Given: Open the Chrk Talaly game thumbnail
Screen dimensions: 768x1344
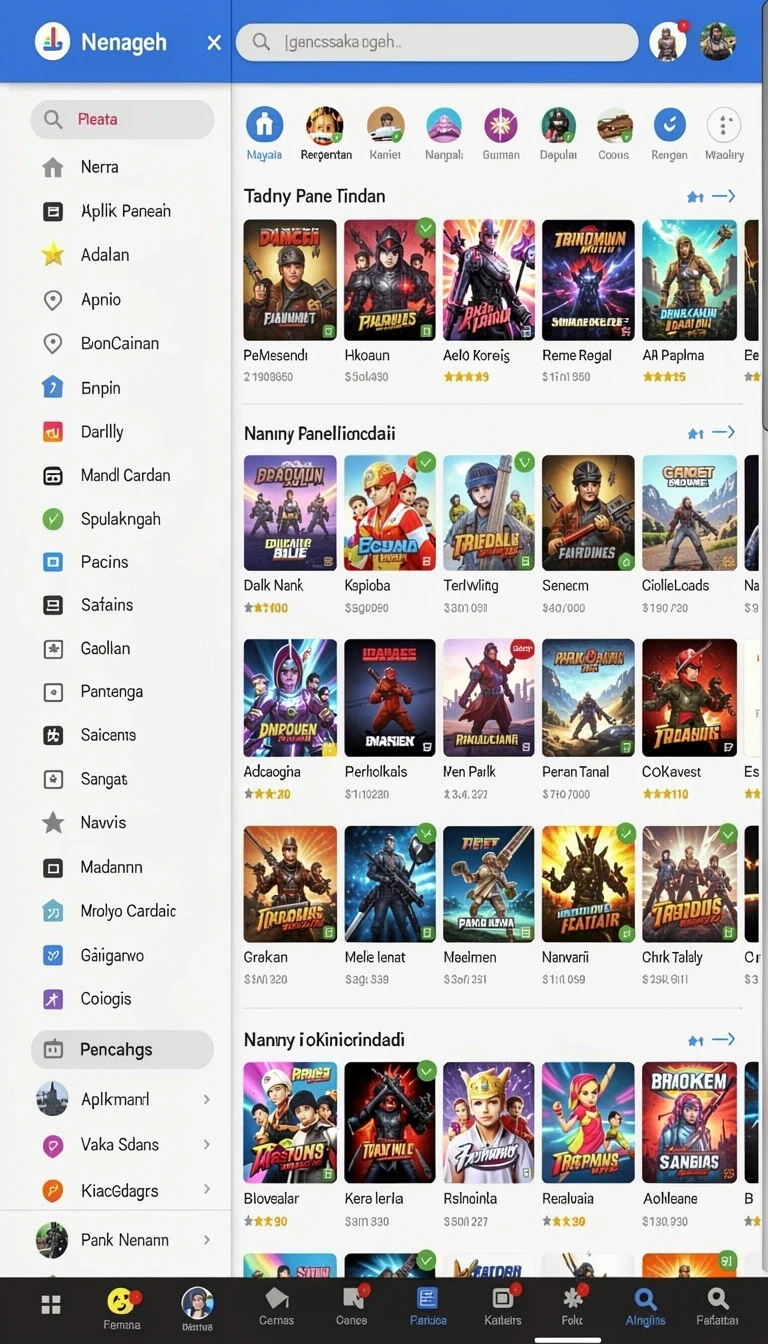Looking at the screenshot, I should [x=688, y=884].
